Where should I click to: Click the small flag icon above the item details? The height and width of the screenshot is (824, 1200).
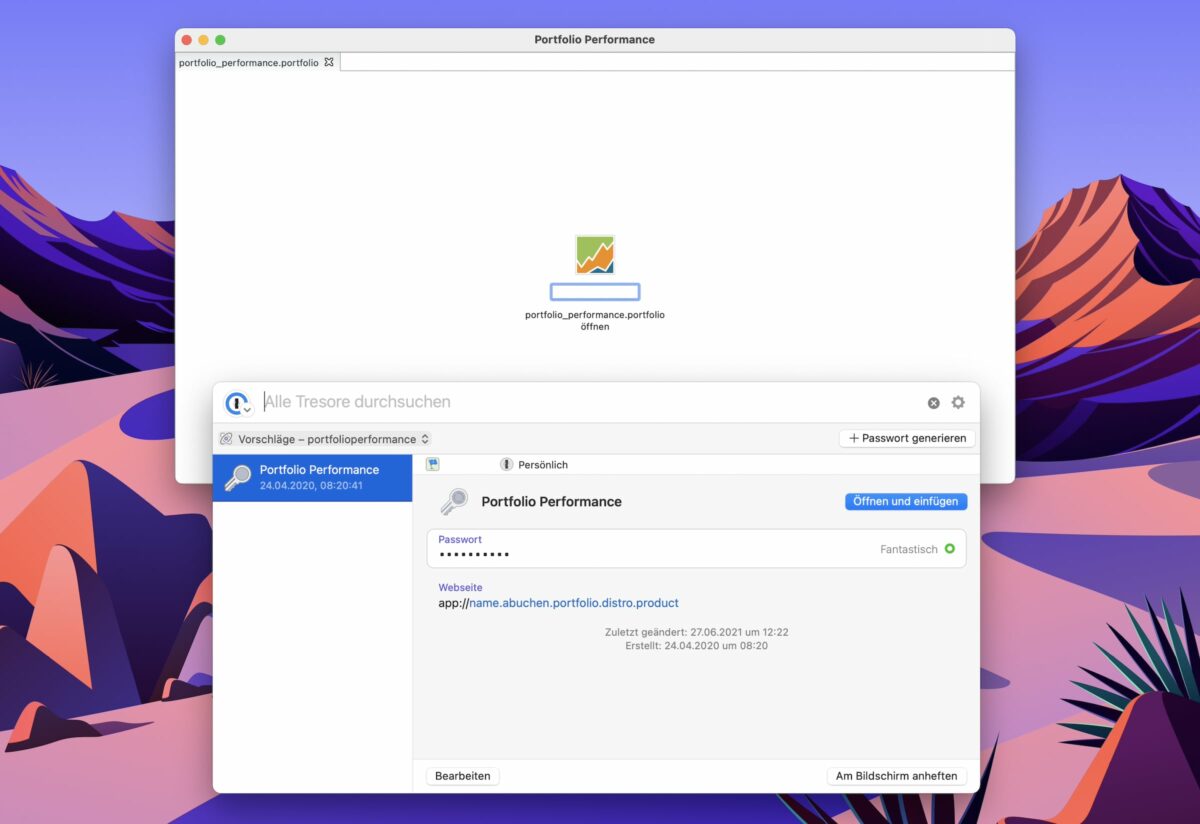433,464
